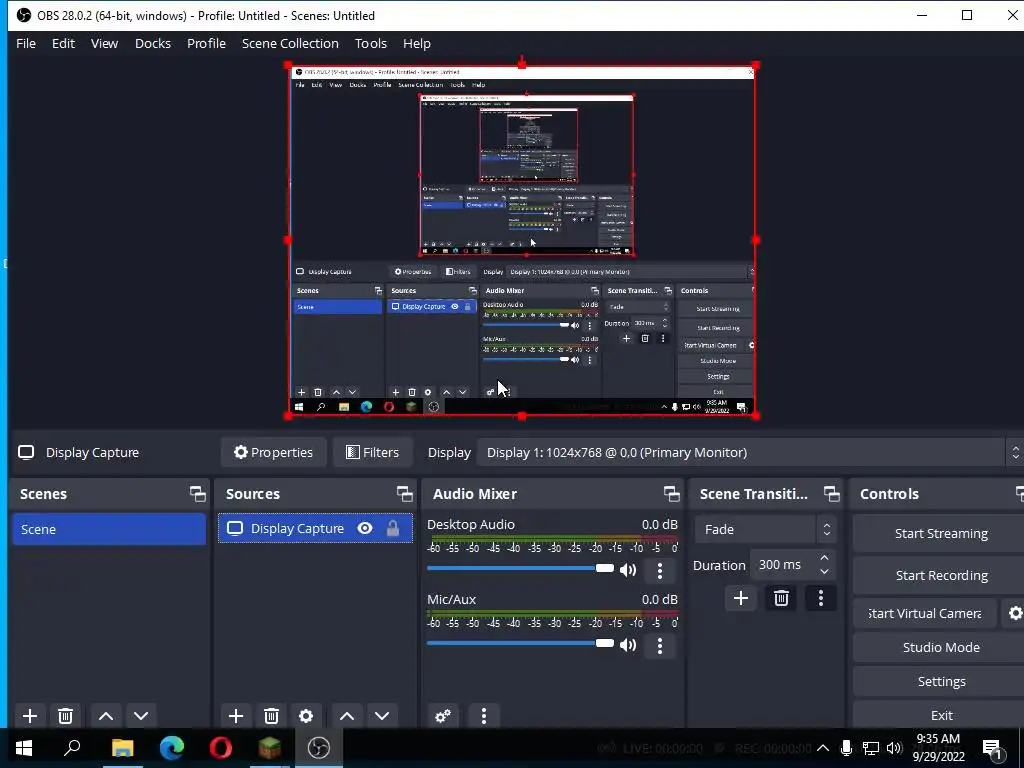Click the Duration 300 ms field

782,565
